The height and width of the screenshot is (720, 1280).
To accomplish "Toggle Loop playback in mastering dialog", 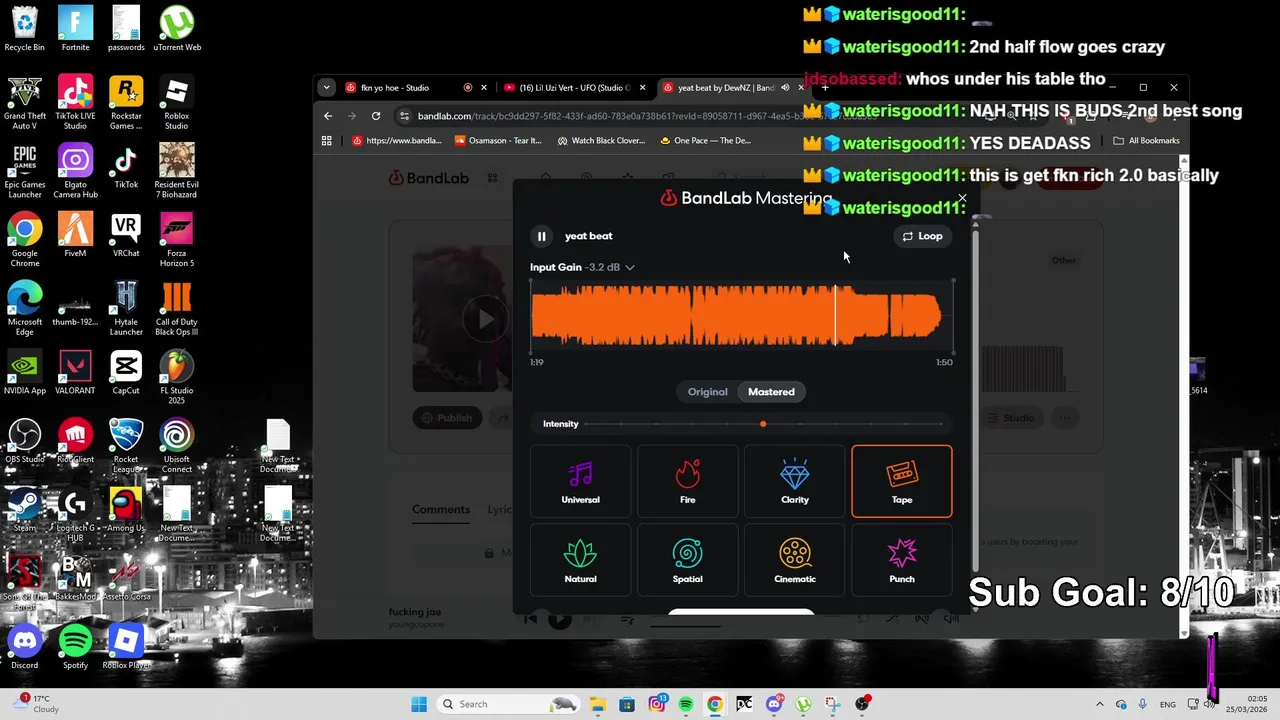I will click(x=922, y=236).
